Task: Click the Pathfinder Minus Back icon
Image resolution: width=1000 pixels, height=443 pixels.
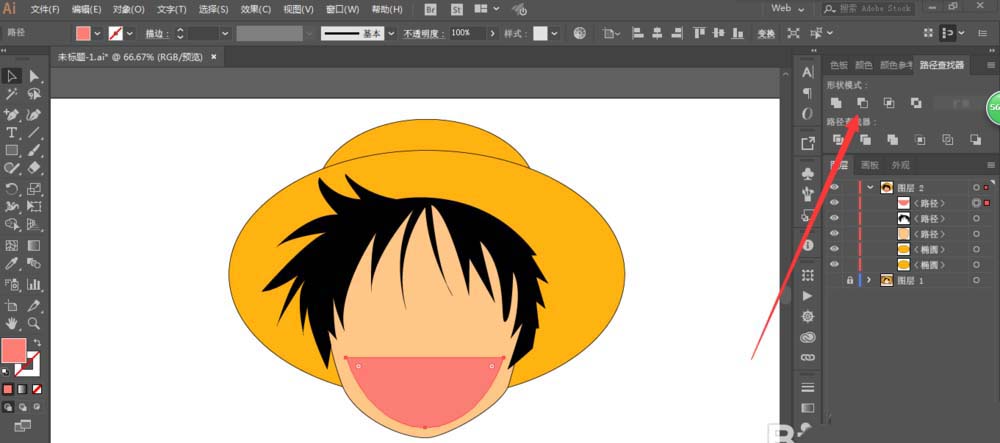Action: tap(975, 140)
